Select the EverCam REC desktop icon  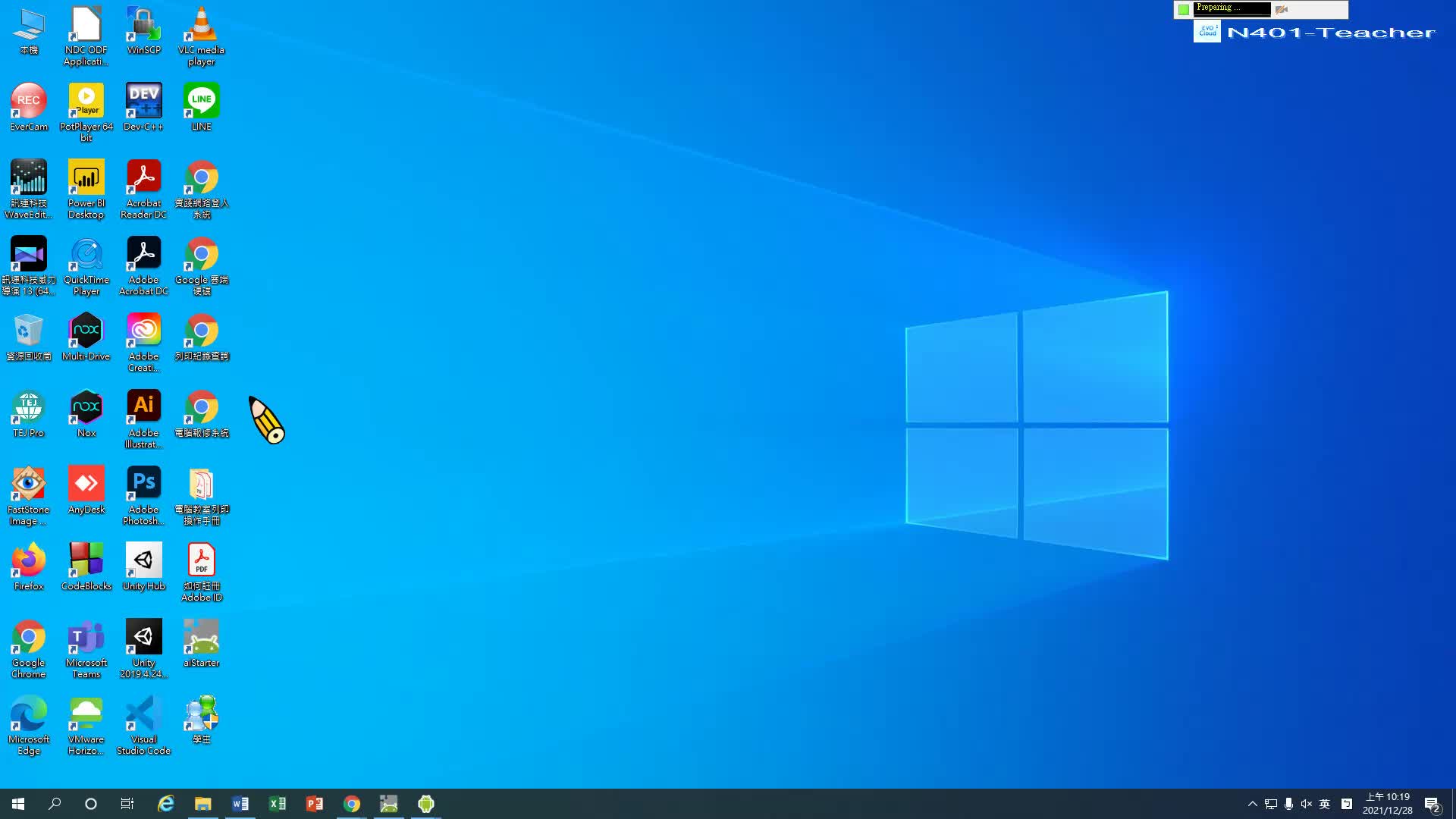tap(29, 107)
